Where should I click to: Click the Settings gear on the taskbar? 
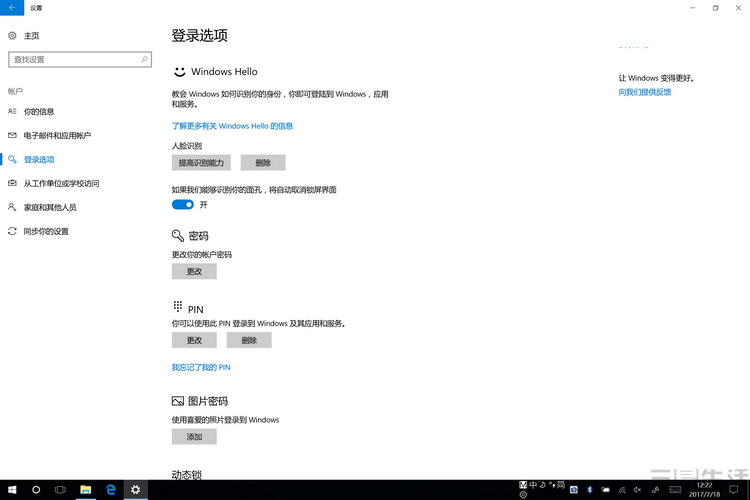point(136,489)
